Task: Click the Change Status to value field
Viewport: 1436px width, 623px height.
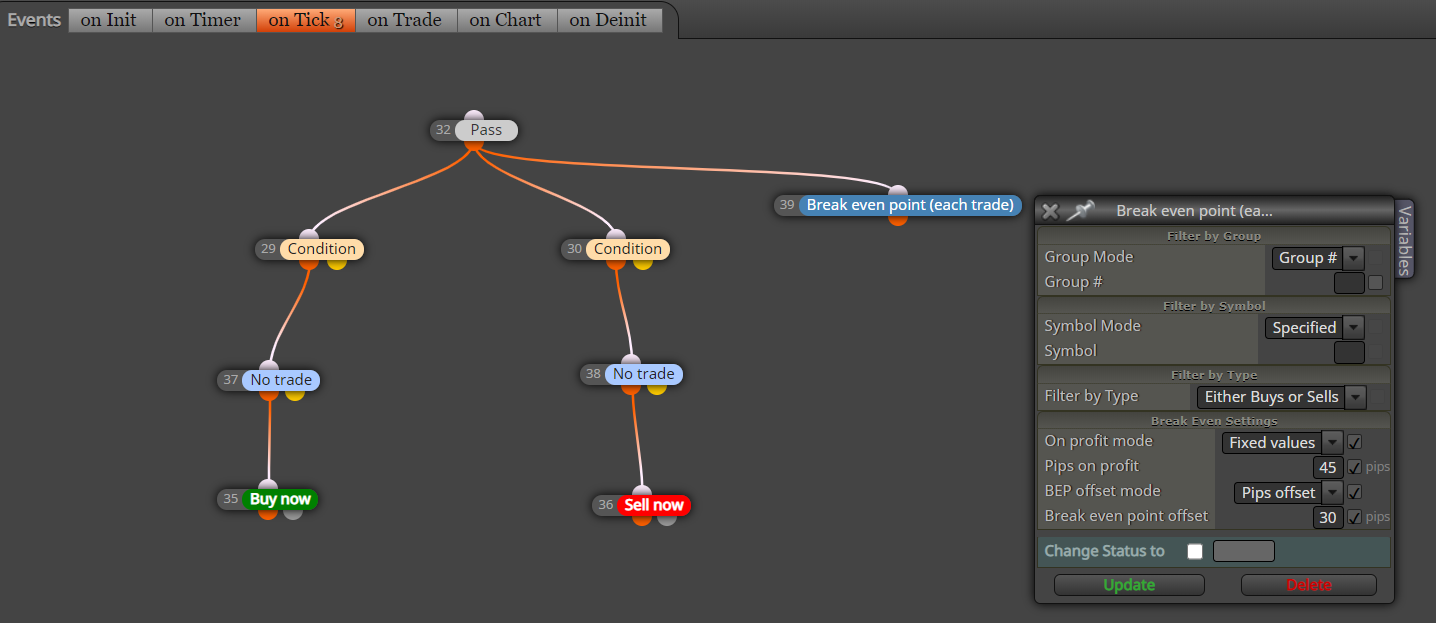Action: (1244, 551)
